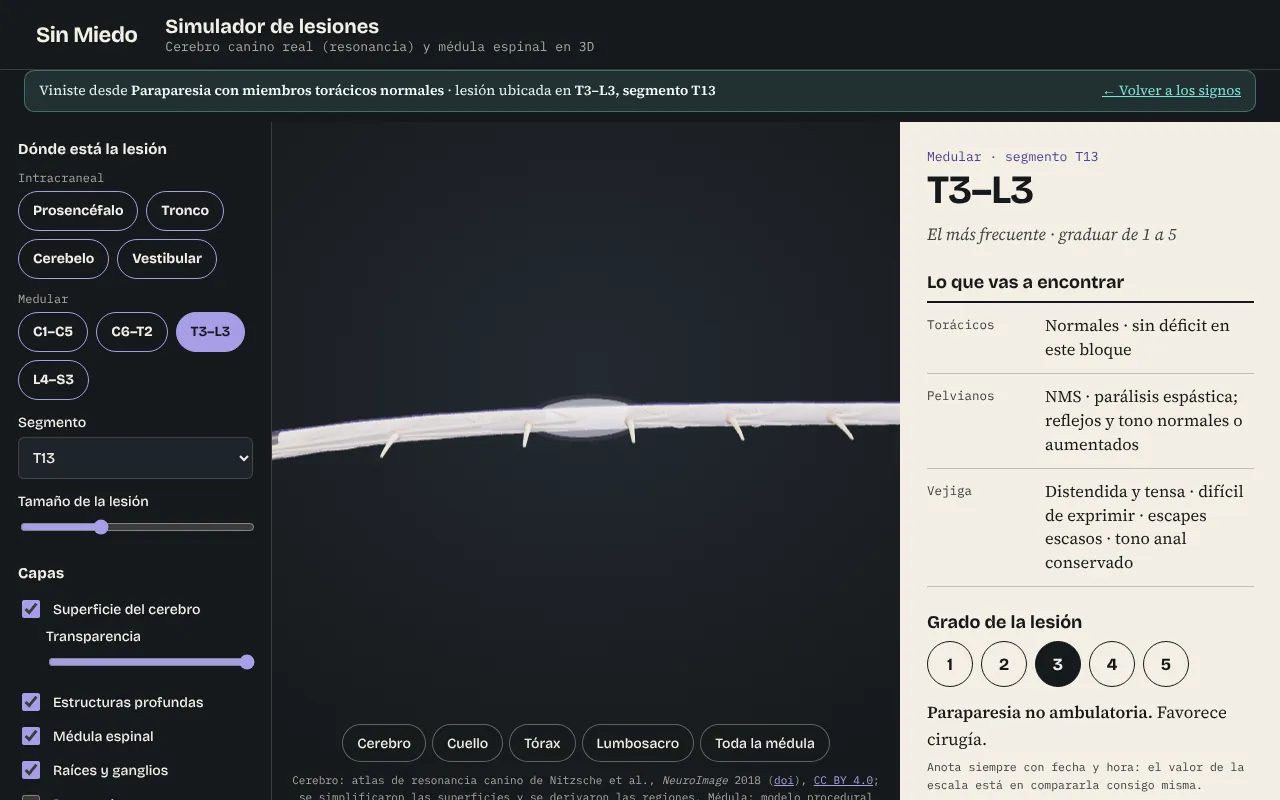The image size is (1280, 800).
Task: Click the highlighted lesion on the spinal cord
Action: [x=586, y=418]
